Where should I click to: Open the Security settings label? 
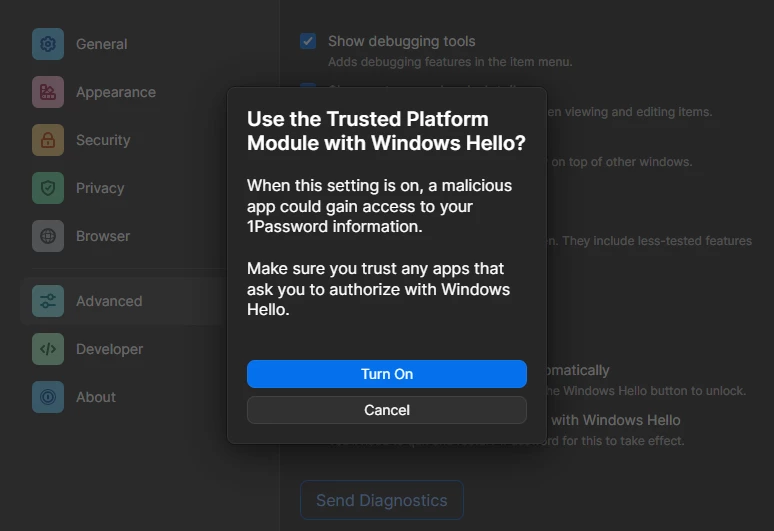pyautogui.click(x=103, y=140)
